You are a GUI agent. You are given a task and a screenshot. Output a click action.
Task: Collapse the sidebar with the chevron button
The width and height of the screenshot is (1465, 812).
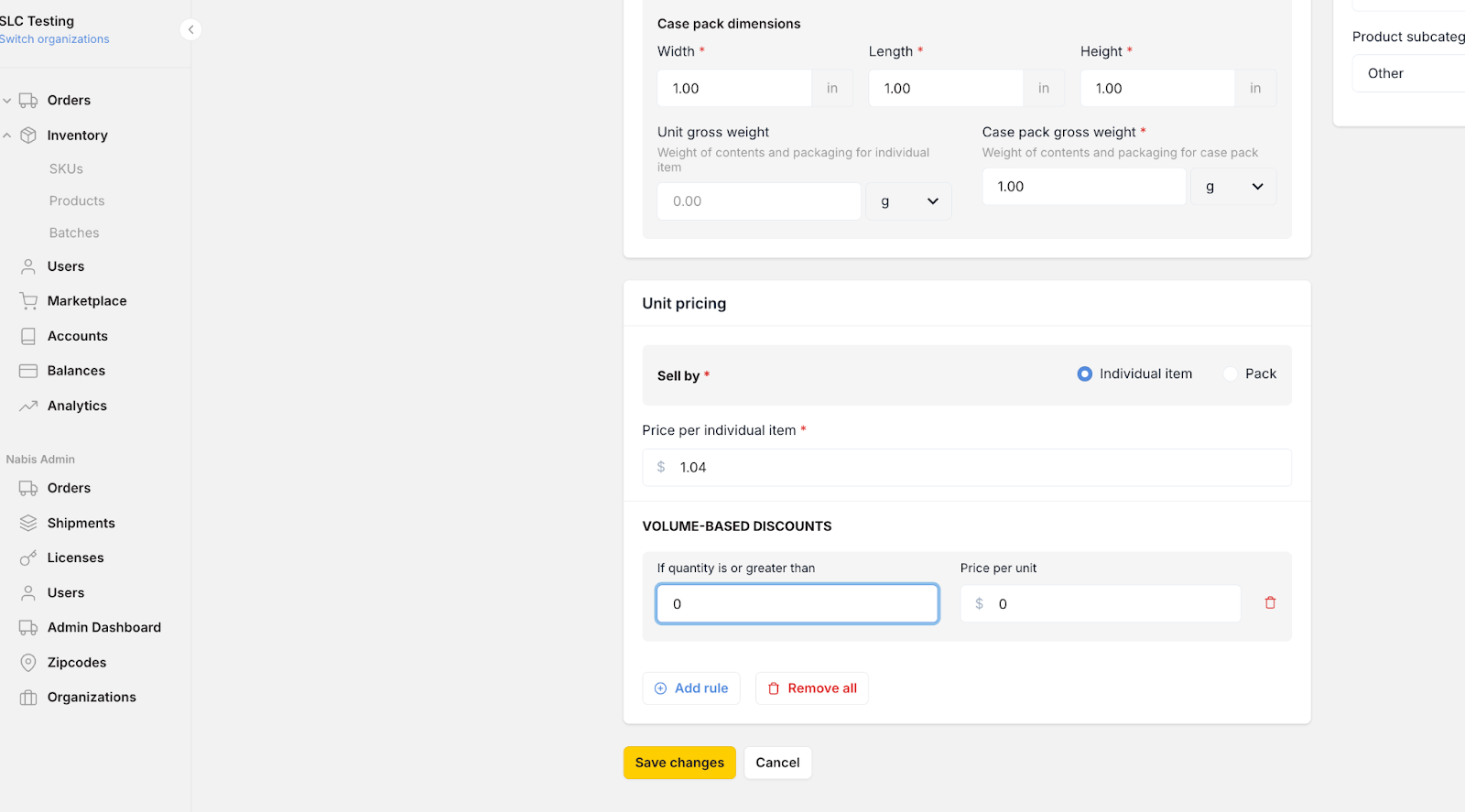190,29
